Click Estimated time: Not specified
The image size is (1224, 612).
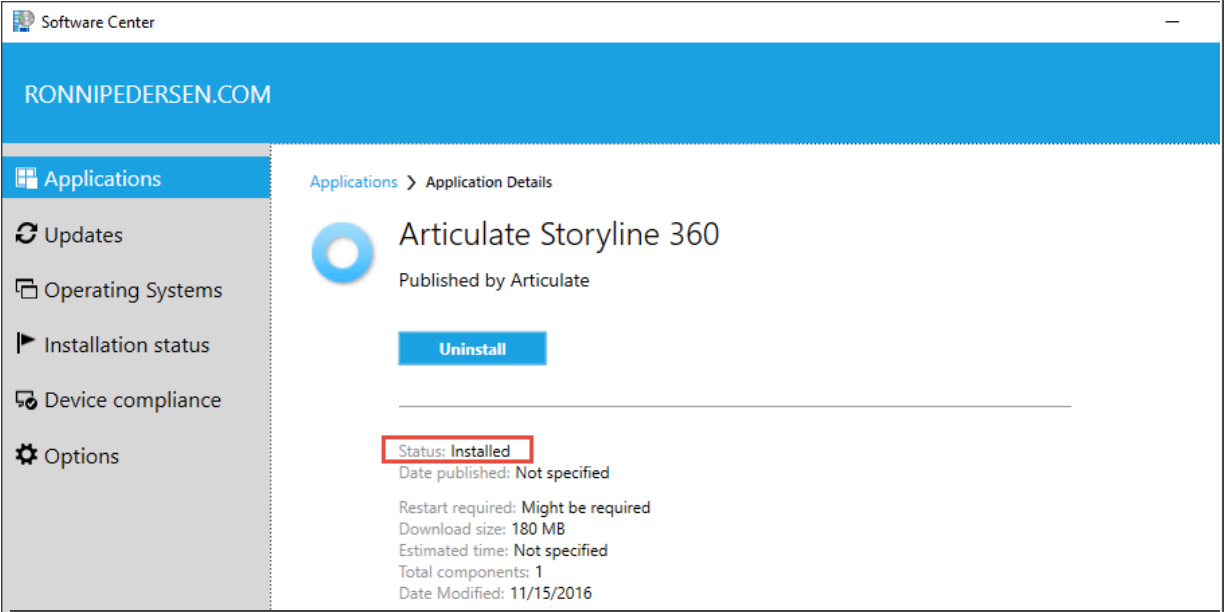[x=503, y=551]
